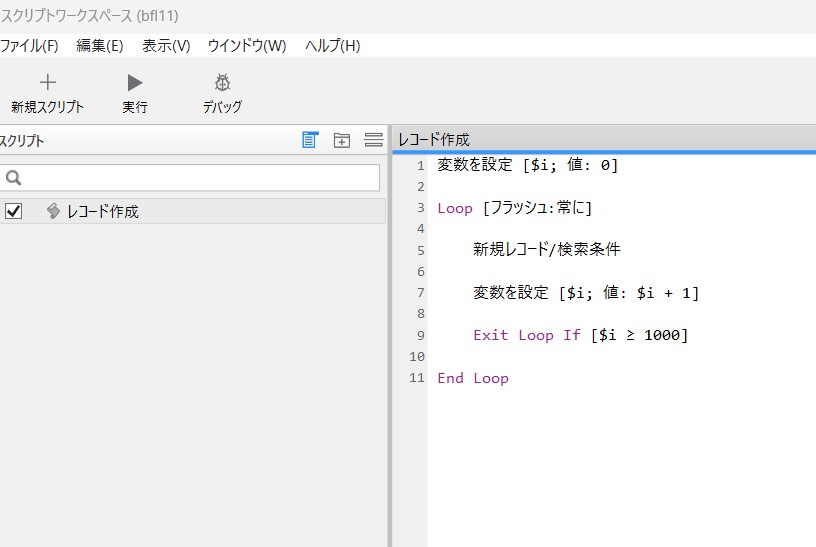Expand the 表示(V) menu

pos(166,46)
